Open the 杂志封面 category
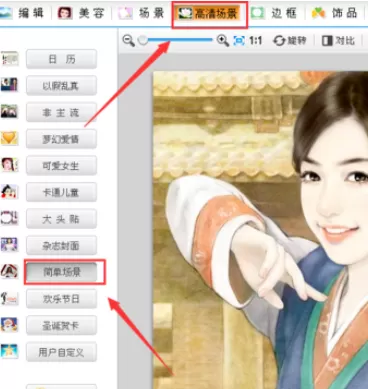The width and height of the screenshot is (368, 389). point(61,246)
